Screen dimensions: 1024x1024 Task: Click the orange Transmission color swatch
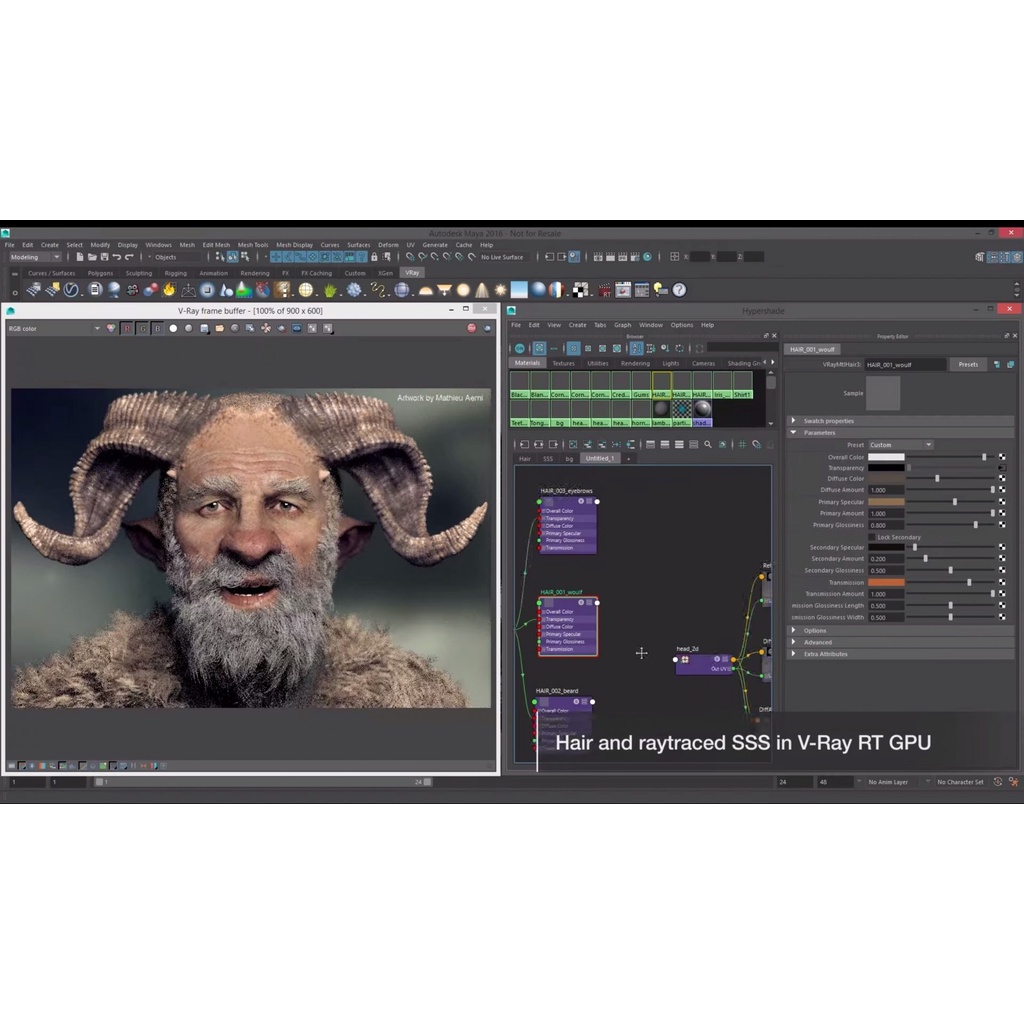pyautogui.click(x=885, y=582)
